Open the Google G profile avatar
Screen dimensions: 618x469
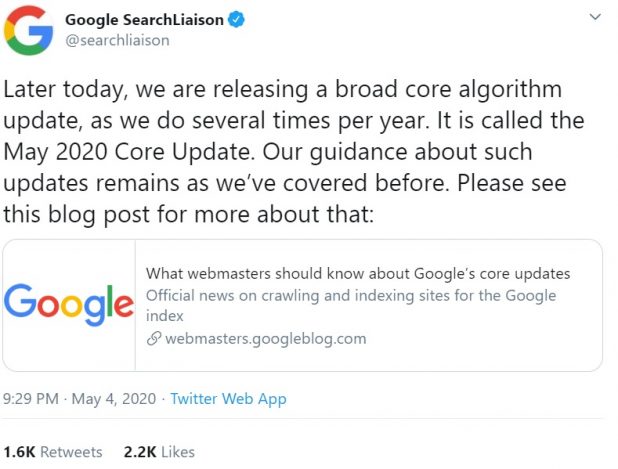coord(28,30)
